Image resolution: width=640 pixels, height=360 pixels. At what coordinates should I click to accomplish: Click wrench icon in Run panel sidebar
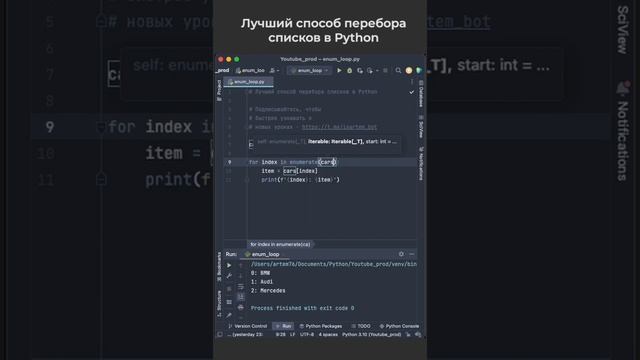click(x=229, y=276)
